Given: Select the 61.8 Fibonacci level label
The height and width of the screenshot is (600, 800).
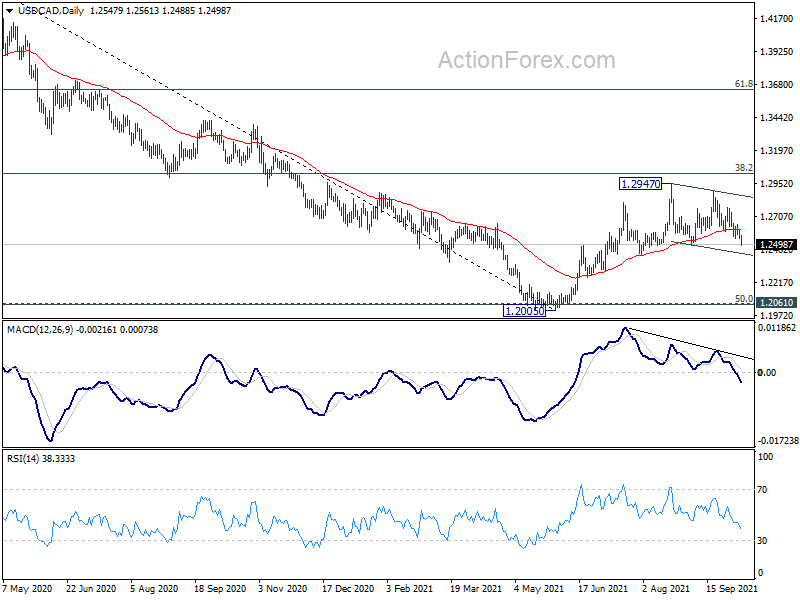Looking at the screenshot, I should click(743, 84).
